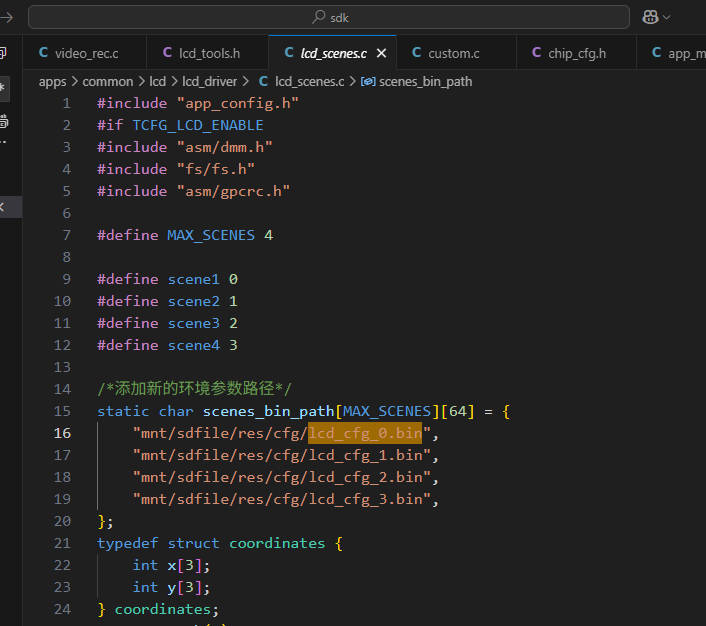Click the "asm/dmm.h" include string

click(x=224, y=147)
